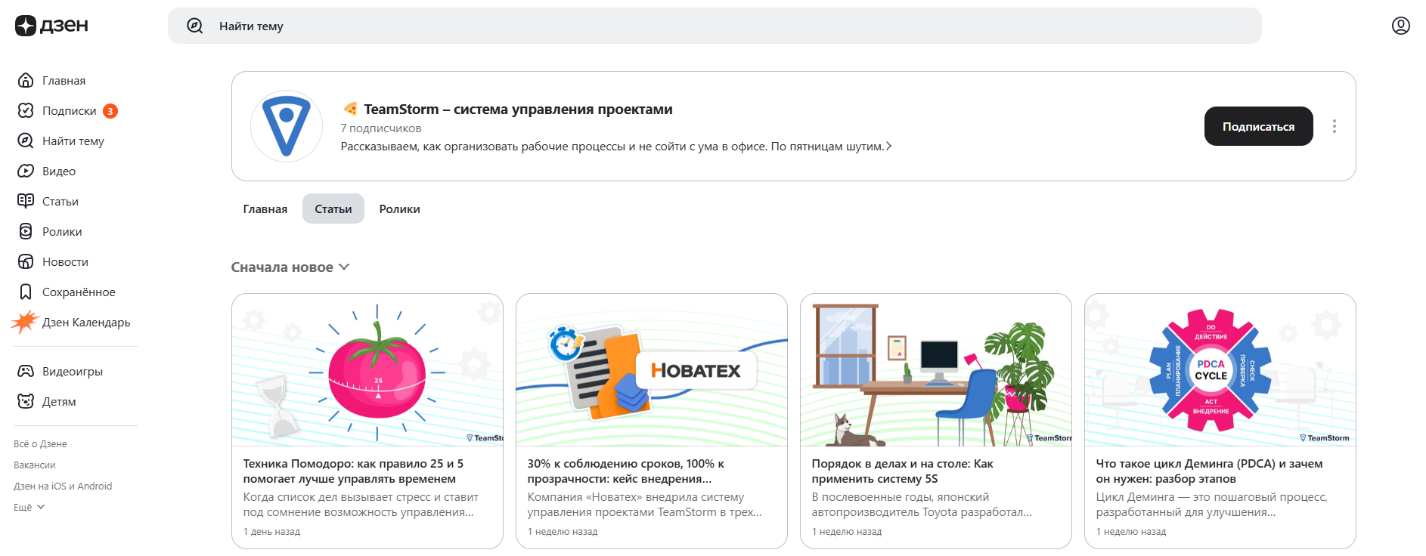The height and width of the screenshot is (556, 1426).
Task: Click the Дзен logo
Action: 51,26
